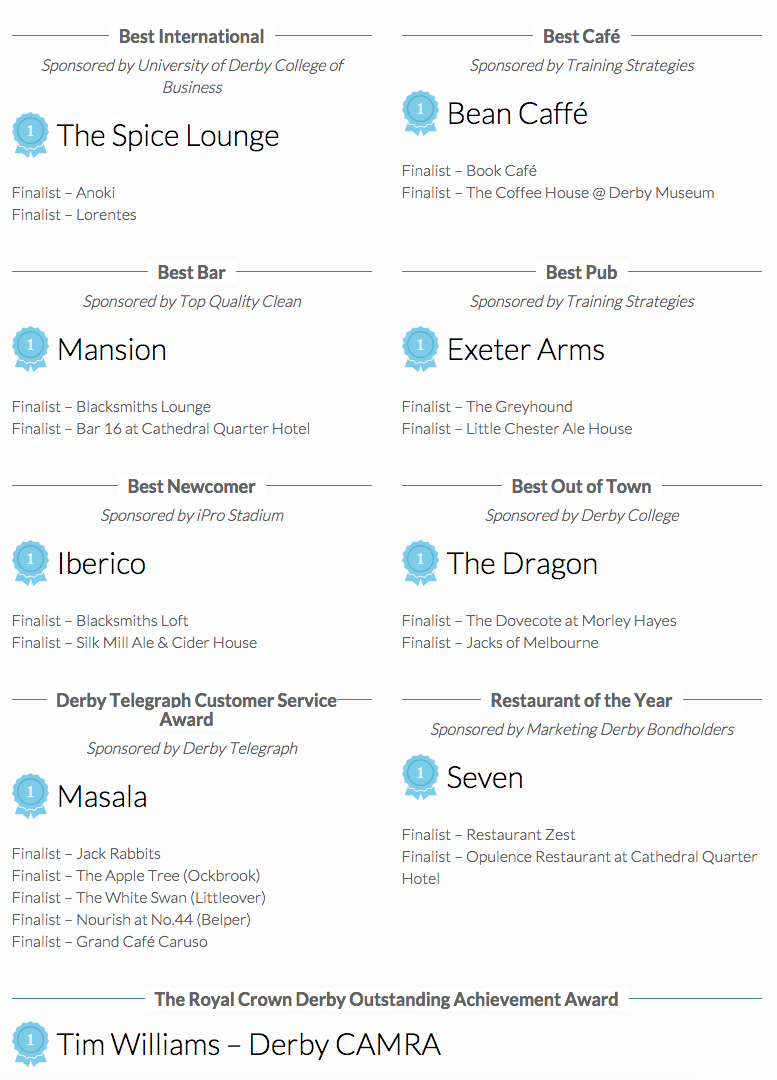Screen dimensions: 777x1080
Task: Click the ribbon beside Tim Williams – Derby CAMRA
Action: coord(30,1042)
